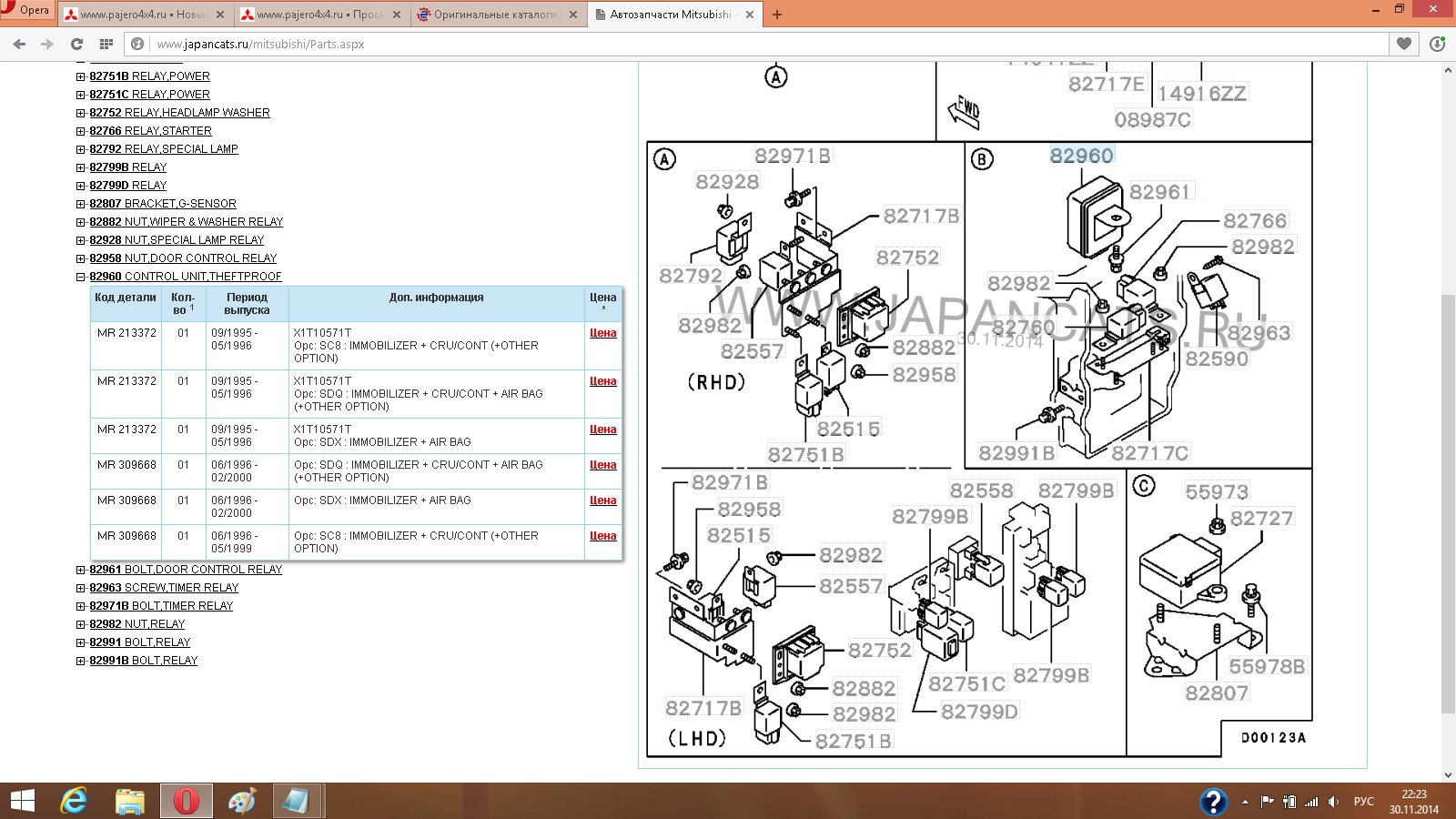This screenshot has width=1456, height=819.
Task: Open the 82766 RELAY,STARTER link
Action: tap(150, 131)
